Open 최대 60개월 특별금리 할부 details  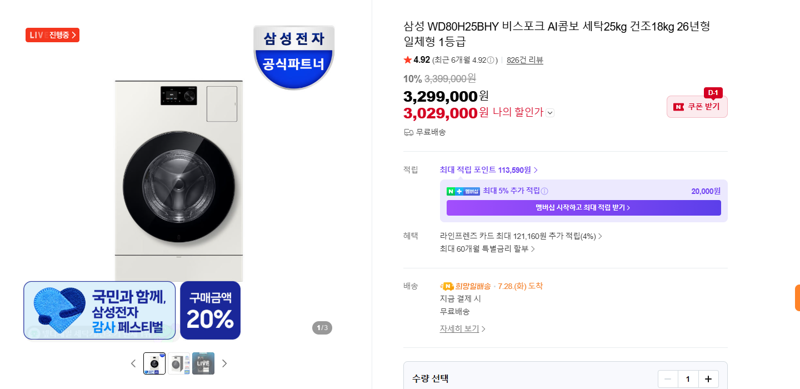click(487, 249)
